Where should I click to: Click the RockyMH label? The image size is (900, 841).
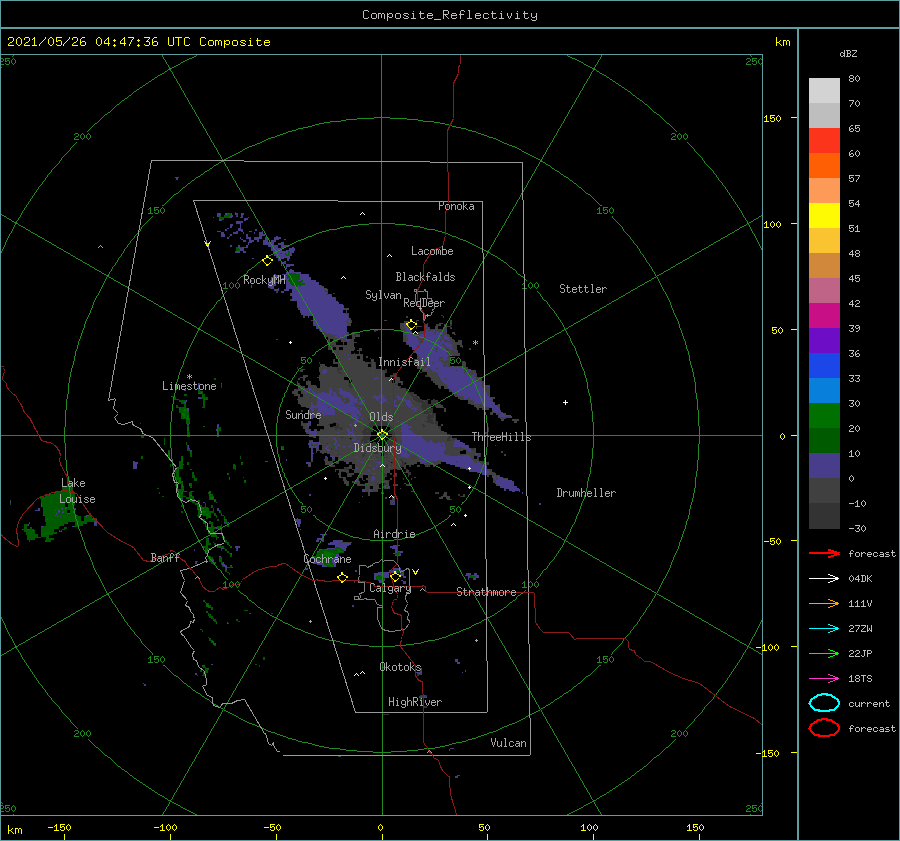[x=264, y=280]
